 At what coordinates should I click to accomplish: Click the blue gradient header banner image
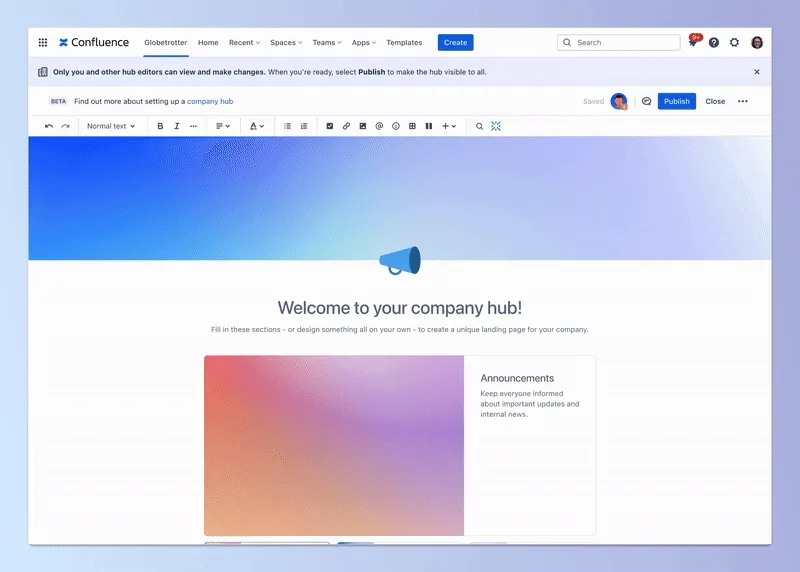pyautogui.click(x=400, y=198)
